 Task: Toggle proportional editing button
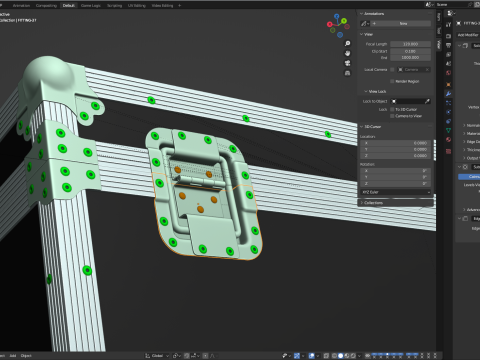tap(206, 356)
